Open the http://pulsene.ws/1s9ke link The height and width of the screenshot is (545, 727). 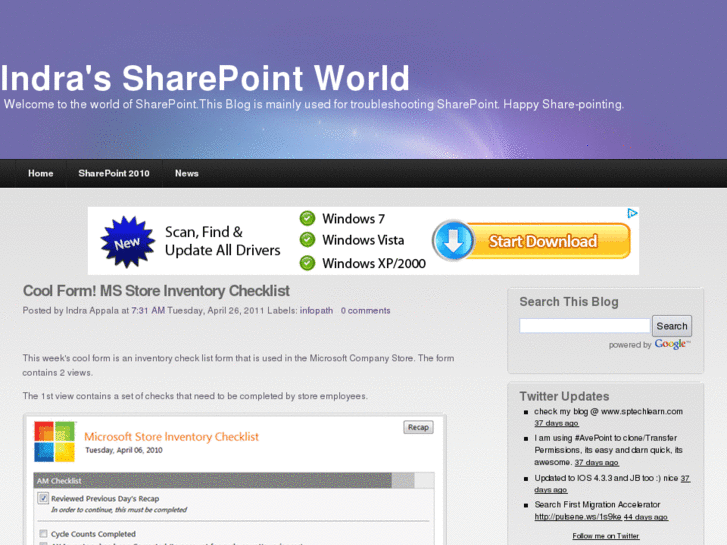click(578, 517)
